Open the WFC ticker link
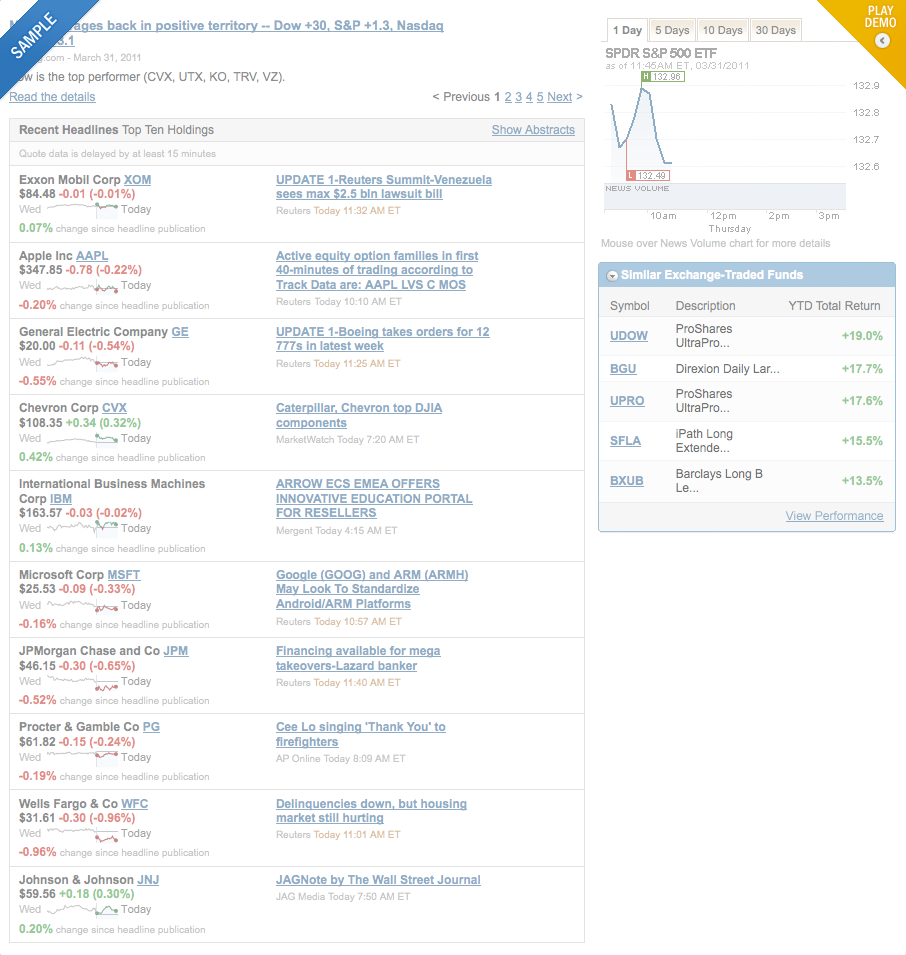This screenshot has height=955, width=906. pos(135,804)
